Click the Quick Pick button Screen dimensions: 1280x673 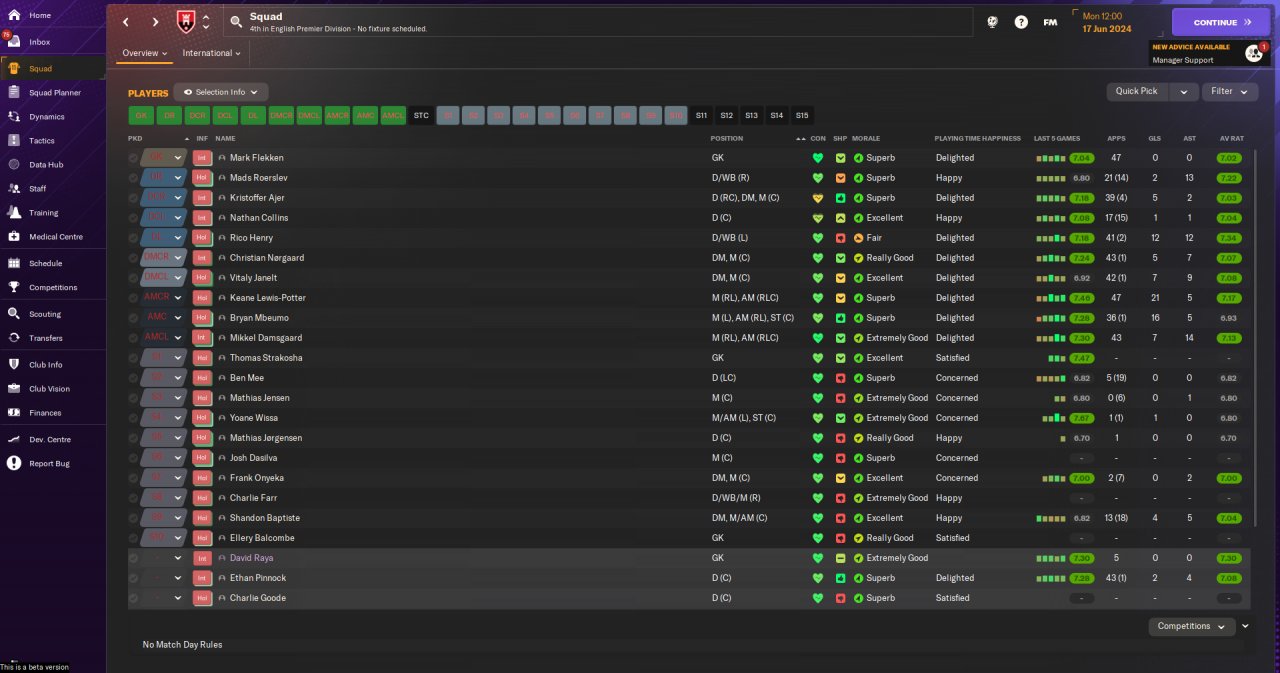click(x=1136, y=91)
